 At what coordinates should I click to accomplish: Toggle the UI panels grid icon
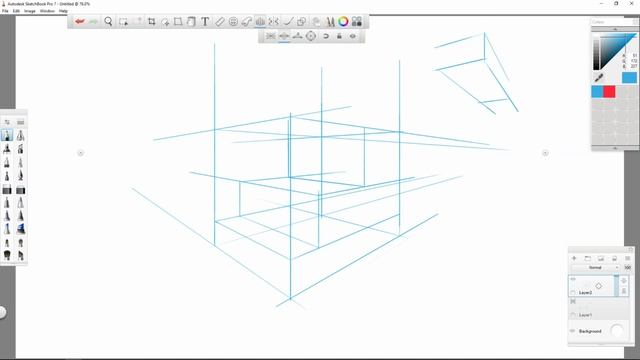(357, 22)
